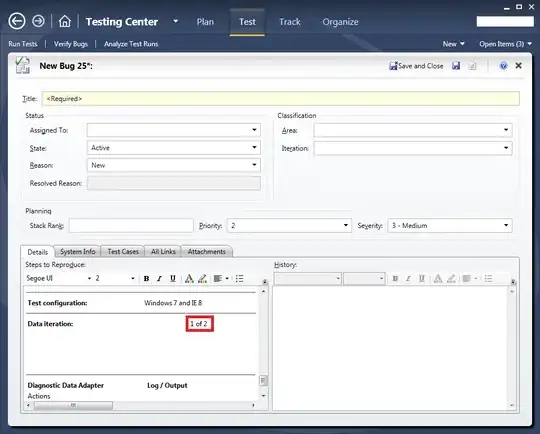The height and width of the screenshot is (434, 540).
Task: Apply bold in Steps to Reproduce
Action: pos(146,279)
